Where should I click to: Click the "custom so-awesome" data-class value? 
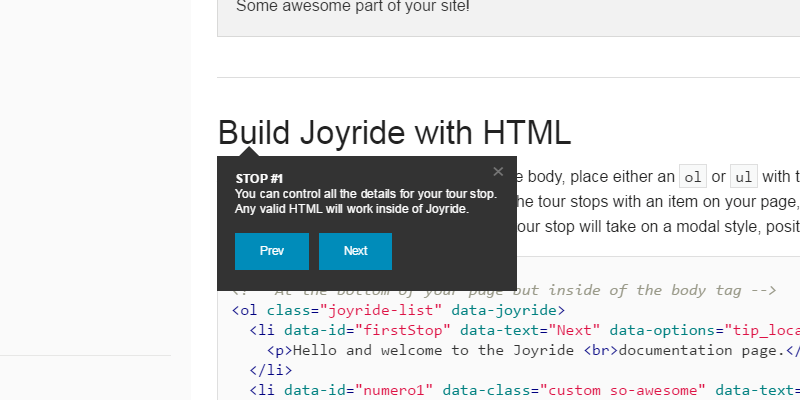pos(624,389)
